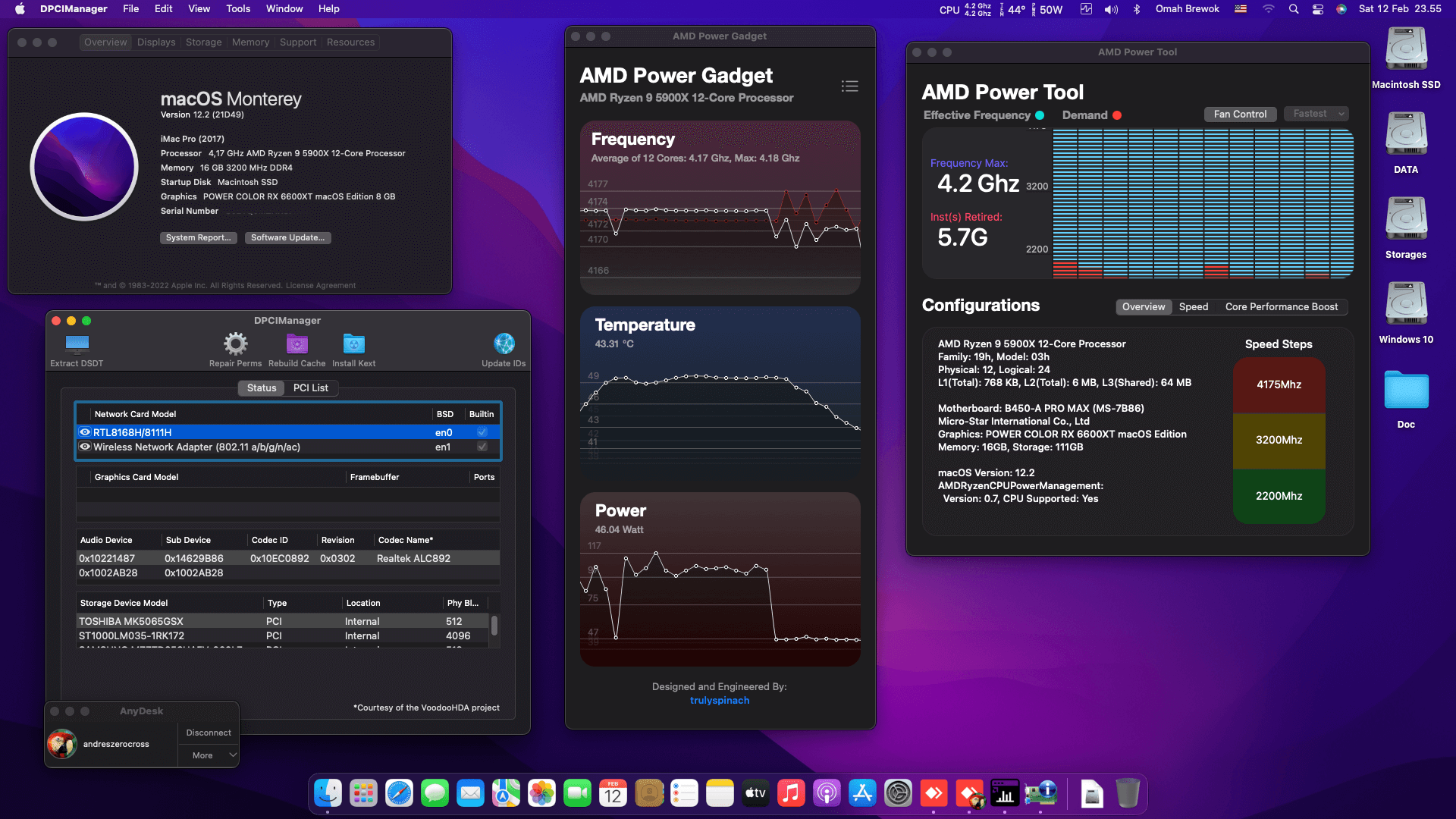This screenshot has width=1456, height=819.
Task: Click Fan Control button
Action: 1240,114
